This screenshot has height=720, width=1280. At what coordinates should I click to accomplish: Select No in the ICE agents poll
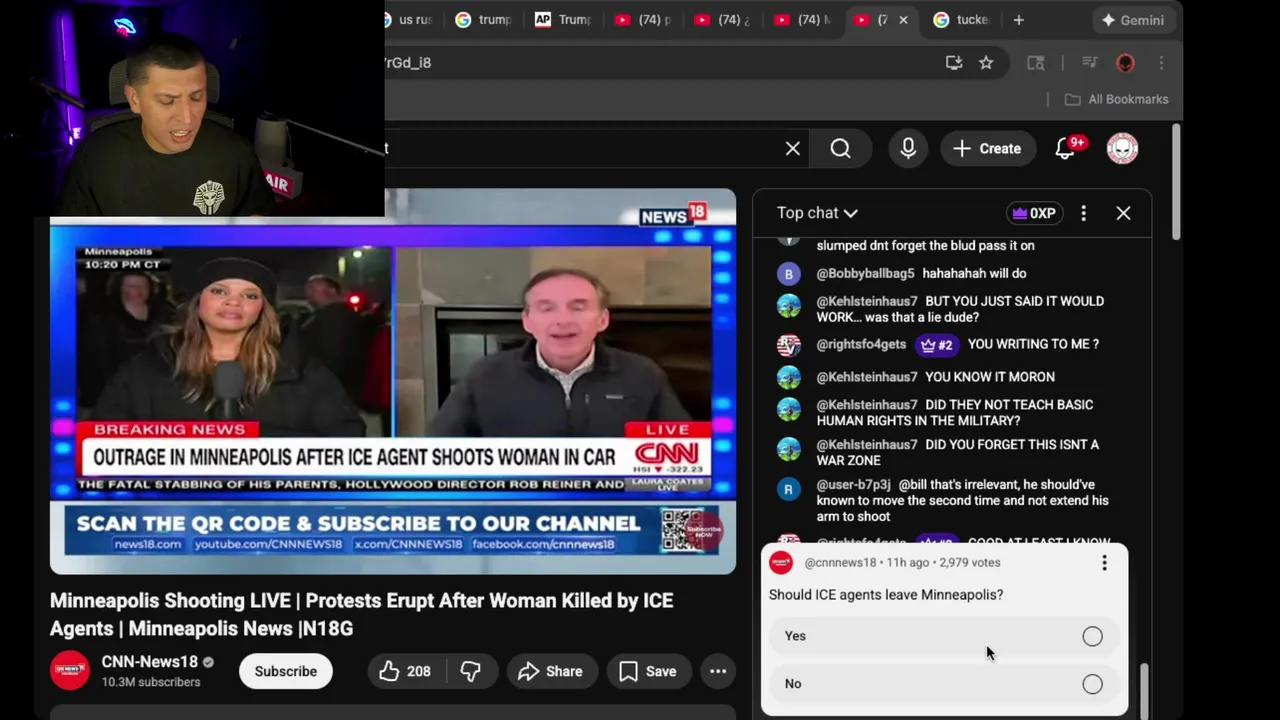pyautogui.click(x=944, y=684)
